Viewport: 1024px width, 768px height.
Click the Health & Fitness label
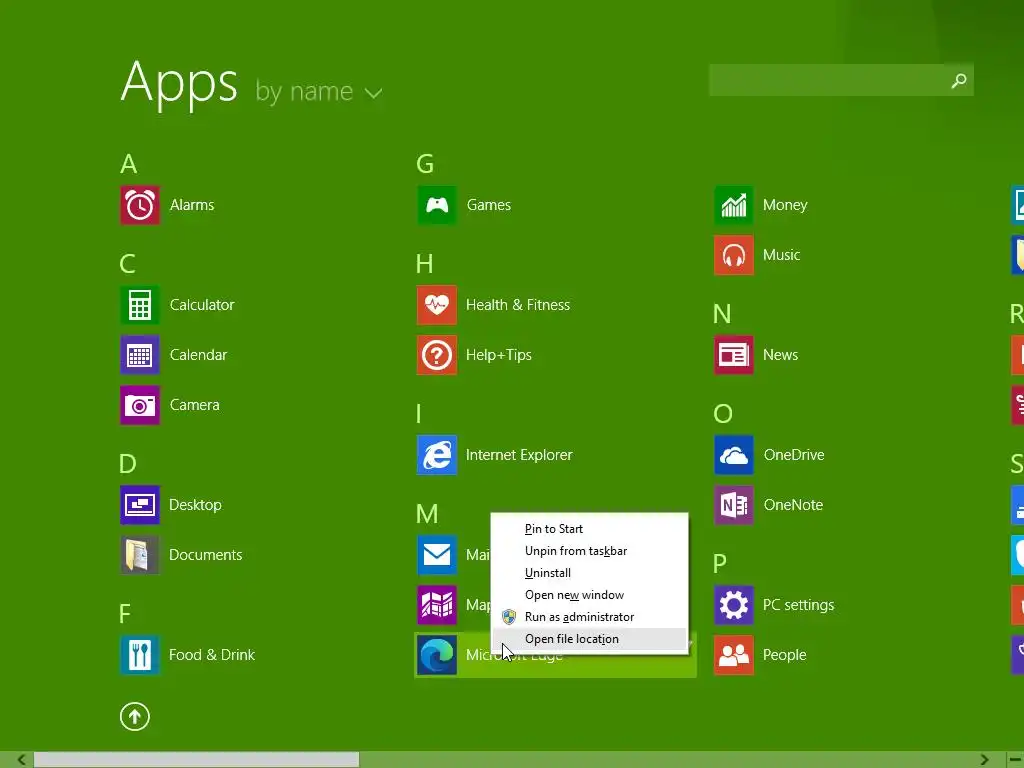(518, 305)
